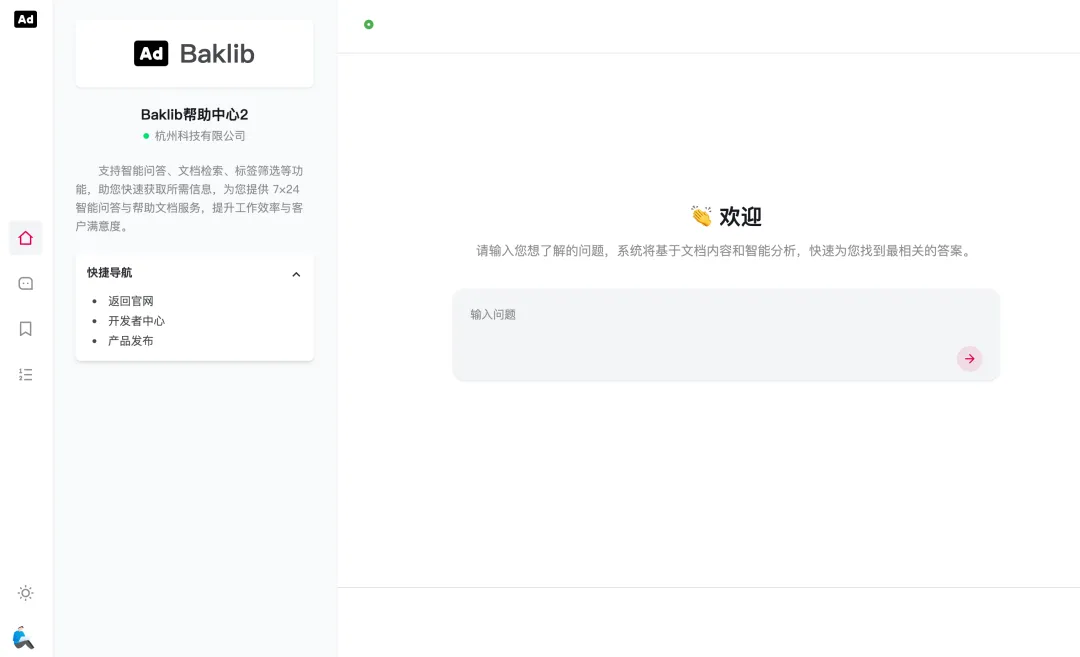The width and height of the screenshot is (1080, 657).
Task: Click the 杭州科技有限公司 company name
Action: tap(200, 136)
